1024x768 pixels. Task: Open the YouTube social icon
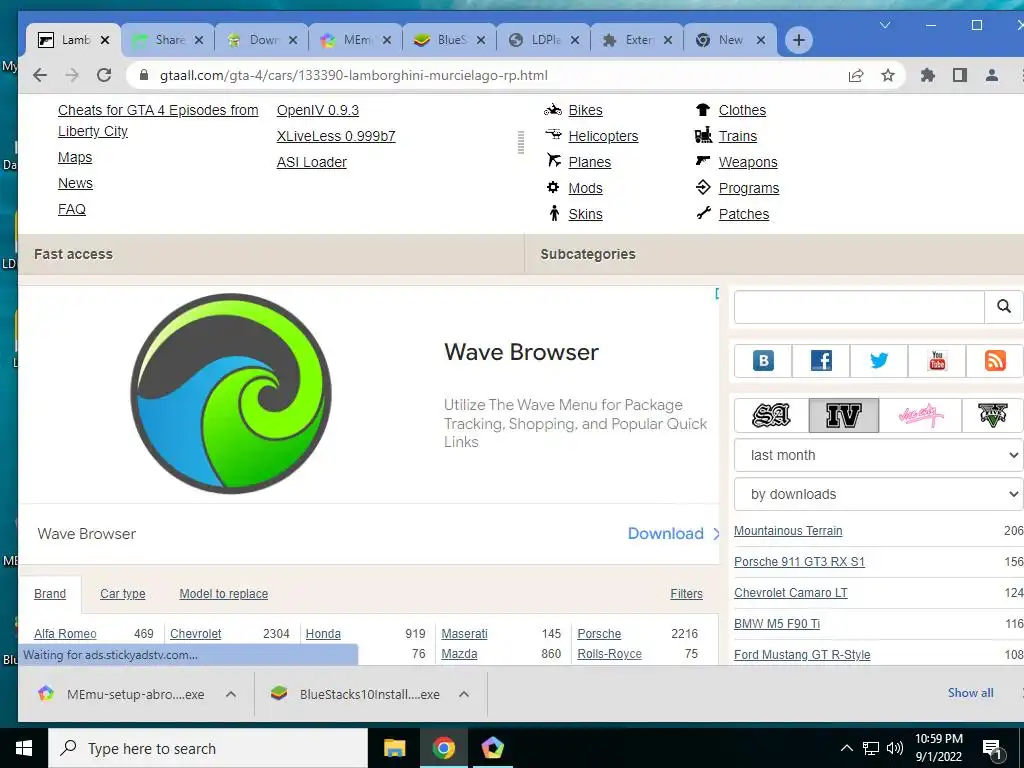pyautogui.click(x=937, y=360)
